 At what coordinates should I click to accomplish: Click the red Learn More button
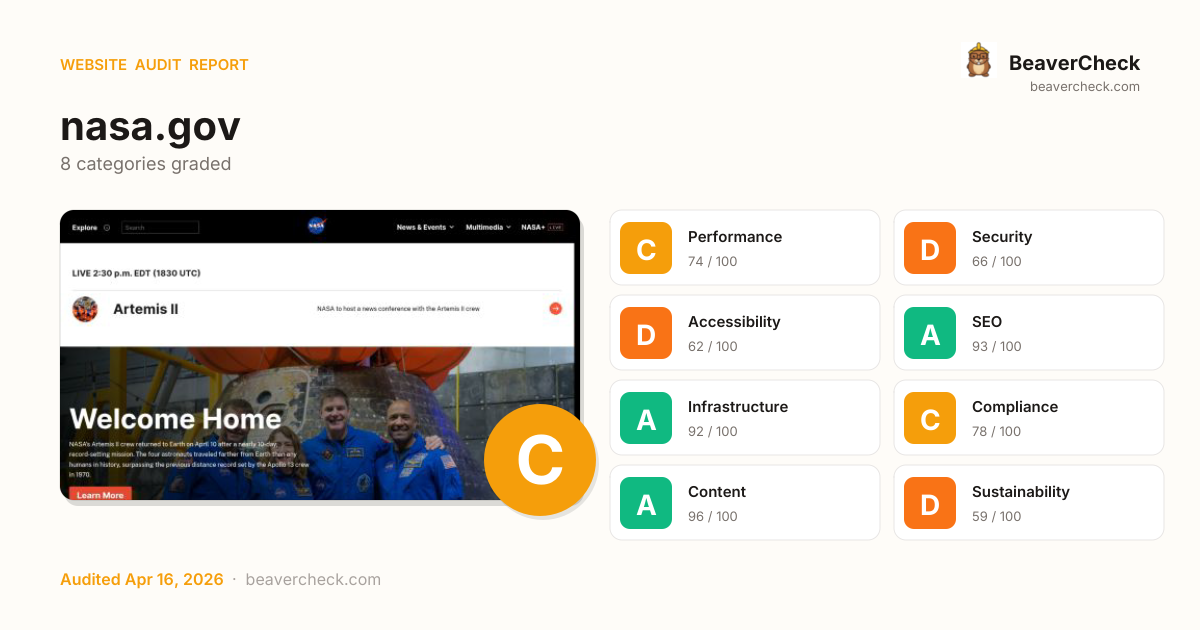point(100,494)
